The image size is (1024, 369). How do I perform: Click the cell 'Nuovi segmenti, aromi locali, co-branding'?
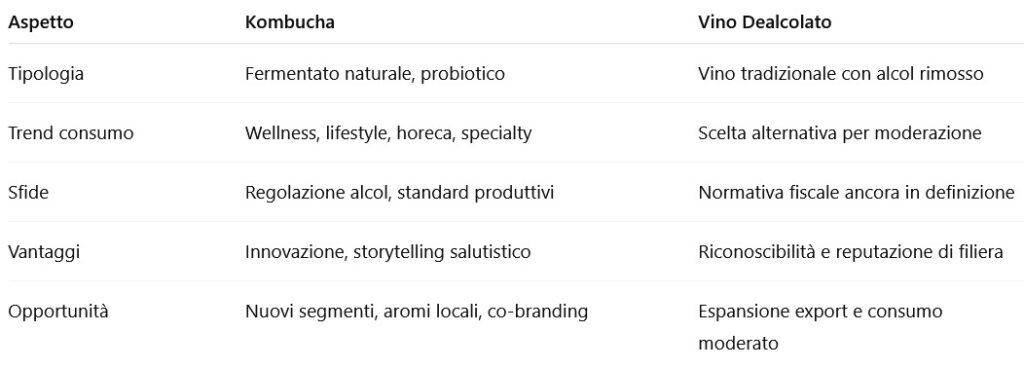(417, 312)
